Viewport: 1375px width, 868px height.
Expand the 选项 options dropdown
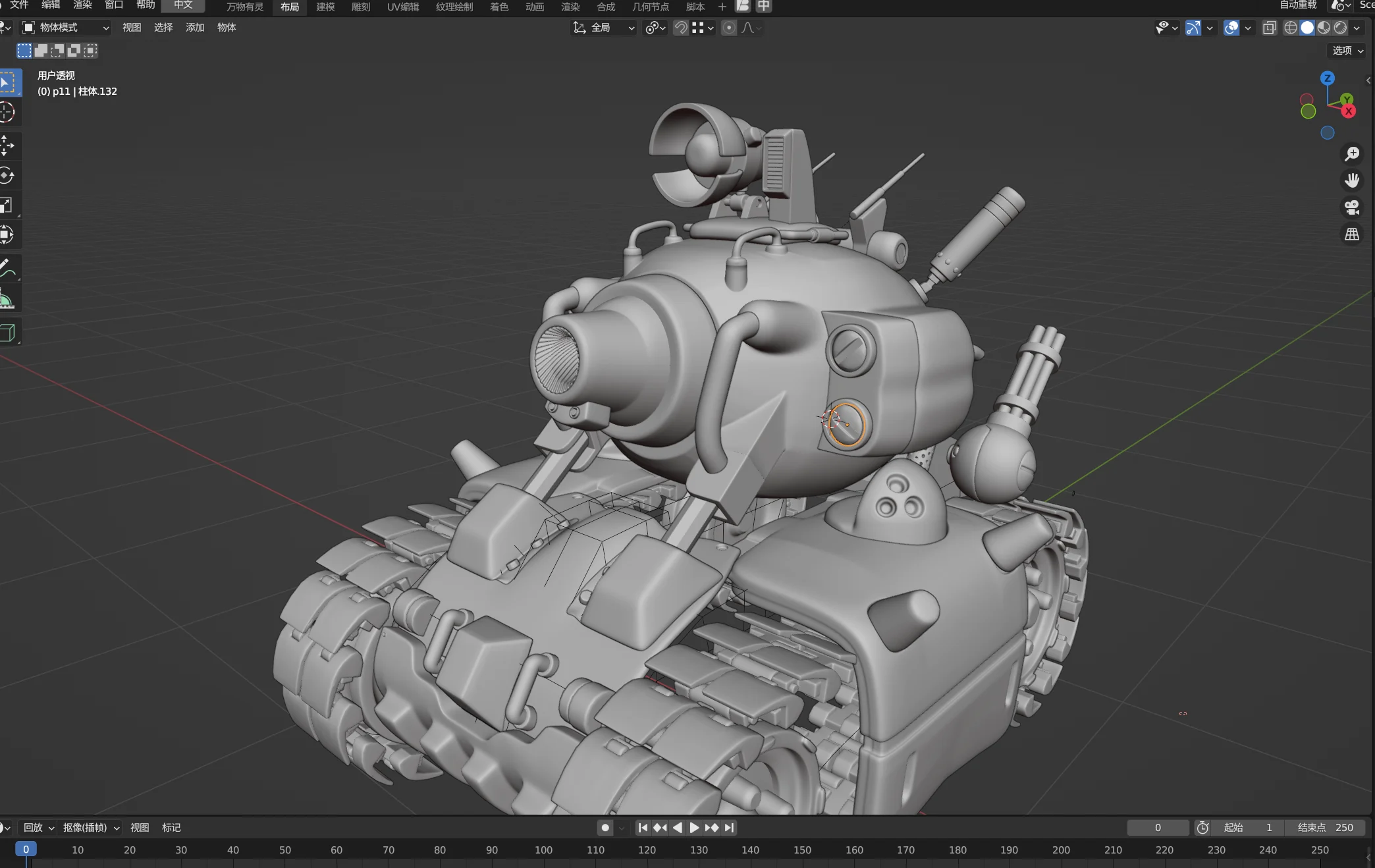pyautogui.click(x=1347, y=51)
